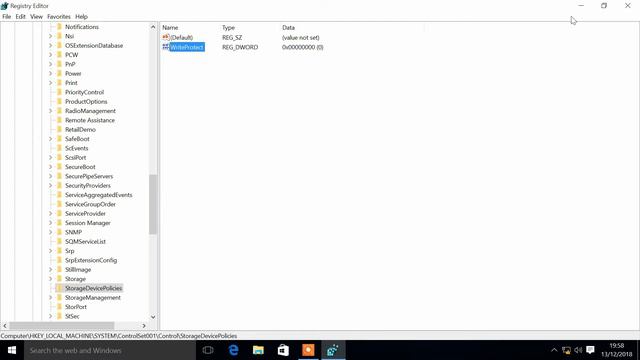This screenshot has height=360, width=640.
Task: Open the volume tray icon
Action: point(578,350)
